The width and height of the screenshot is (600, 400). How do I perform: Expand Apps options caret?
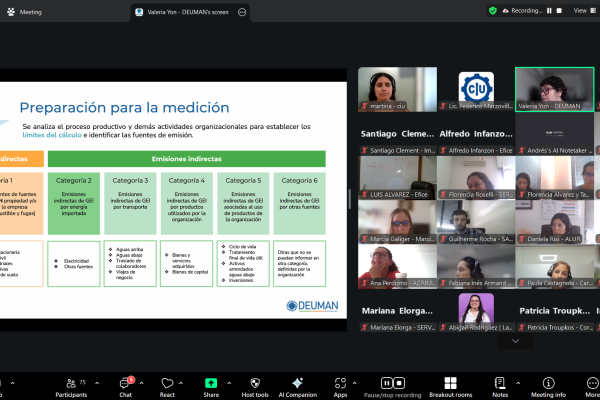354,383
